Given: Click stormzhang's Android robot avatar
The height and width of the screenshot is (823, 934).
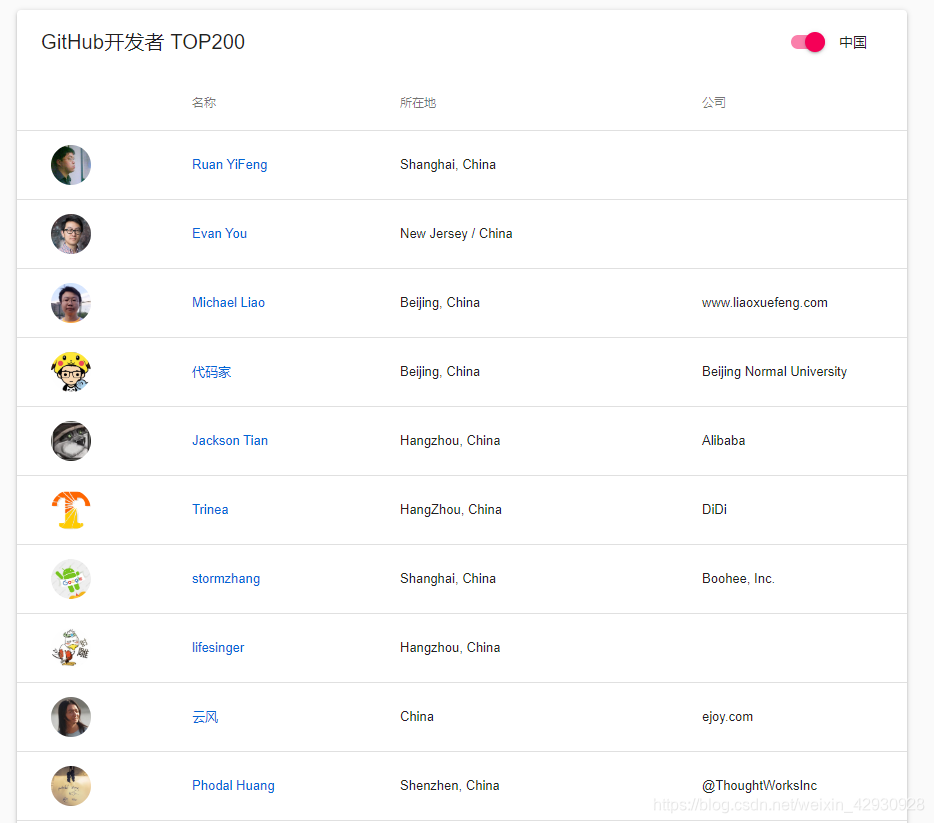Looking at the screenshot, I should (x=71, y=579).
